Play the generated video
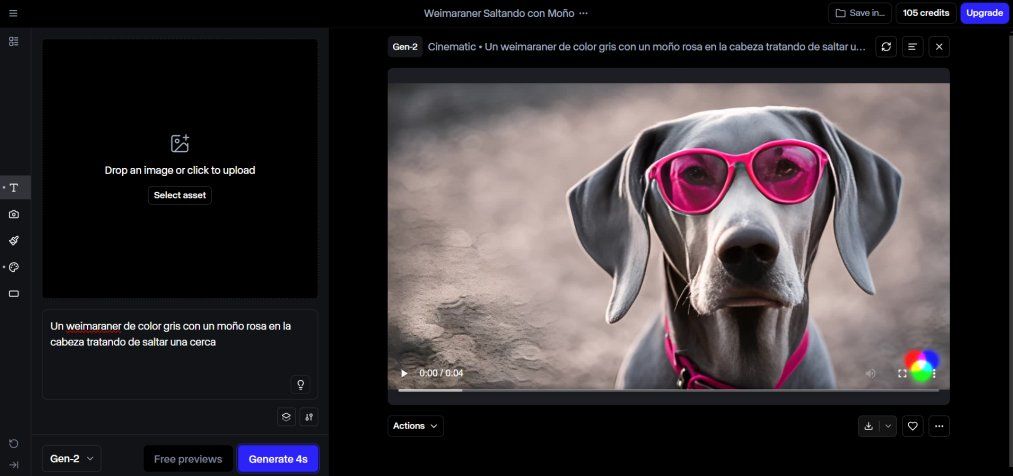Screen dimensions: 1013x476 point(404,373)
